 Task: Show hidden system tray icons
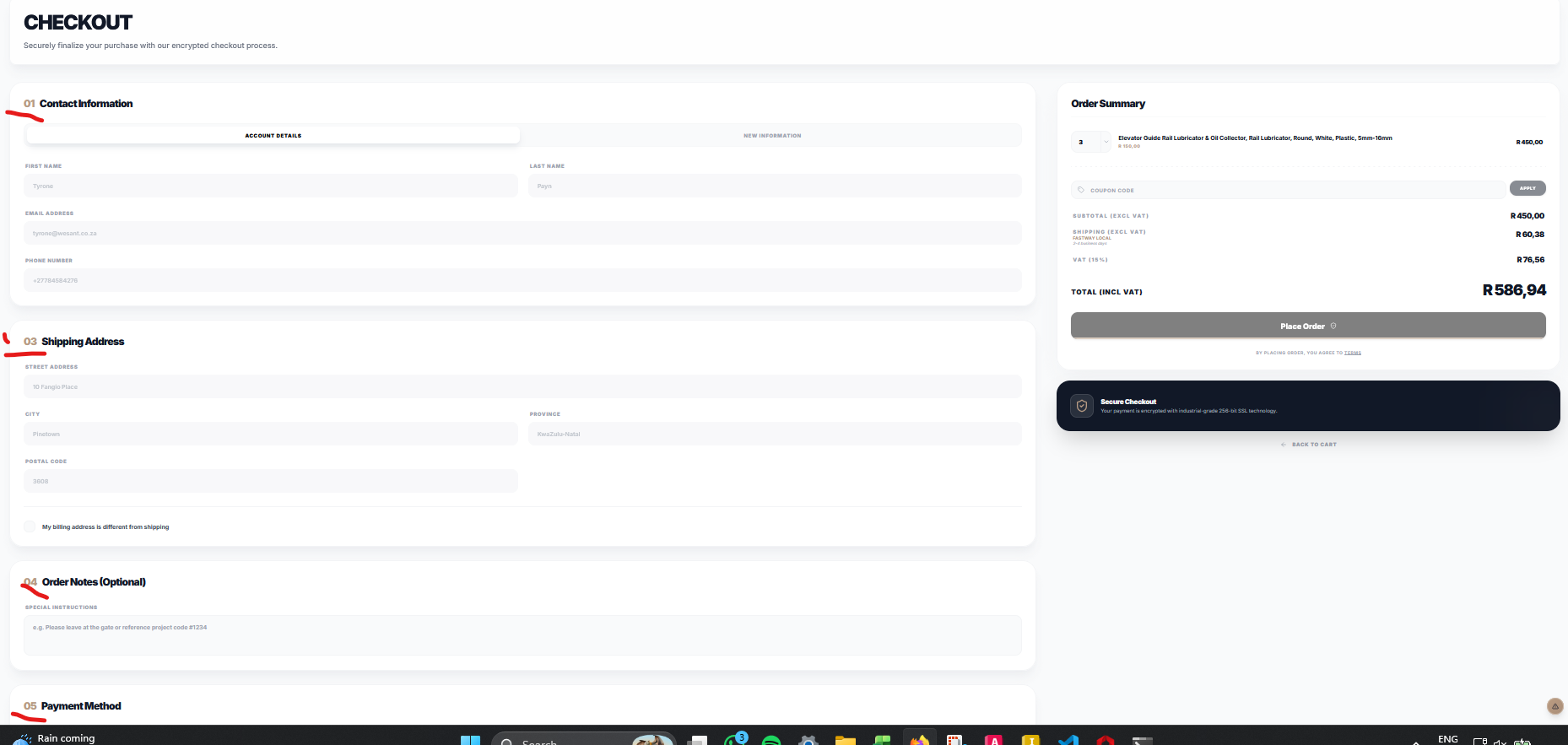tap(1415, 742)
